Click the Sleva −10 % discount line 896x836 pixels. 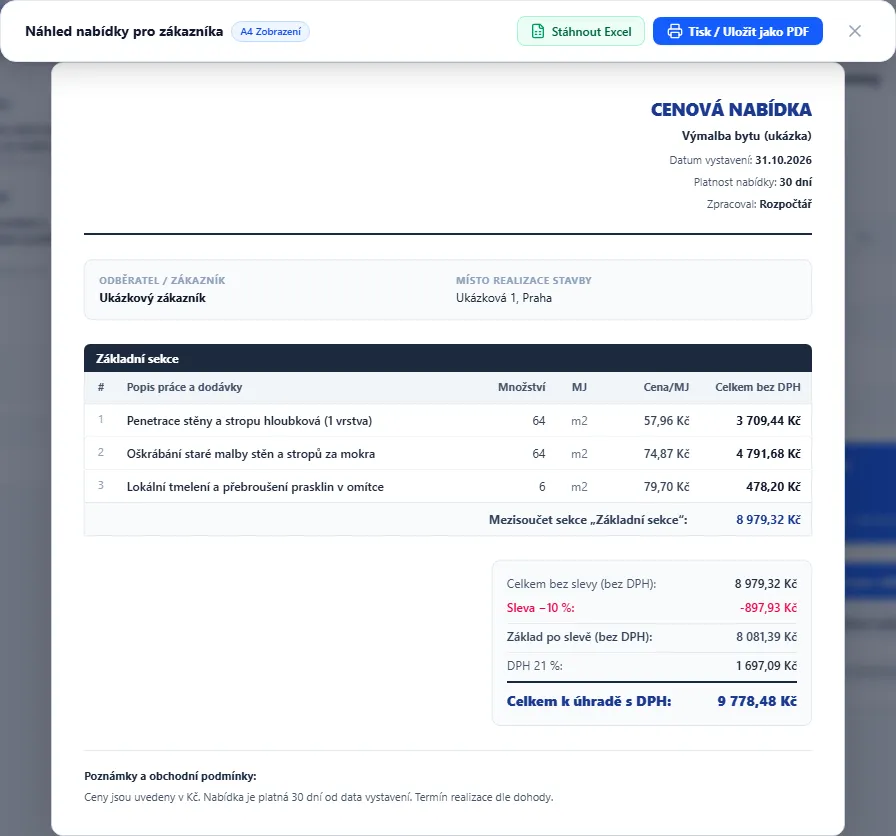(x=651, y=608)
